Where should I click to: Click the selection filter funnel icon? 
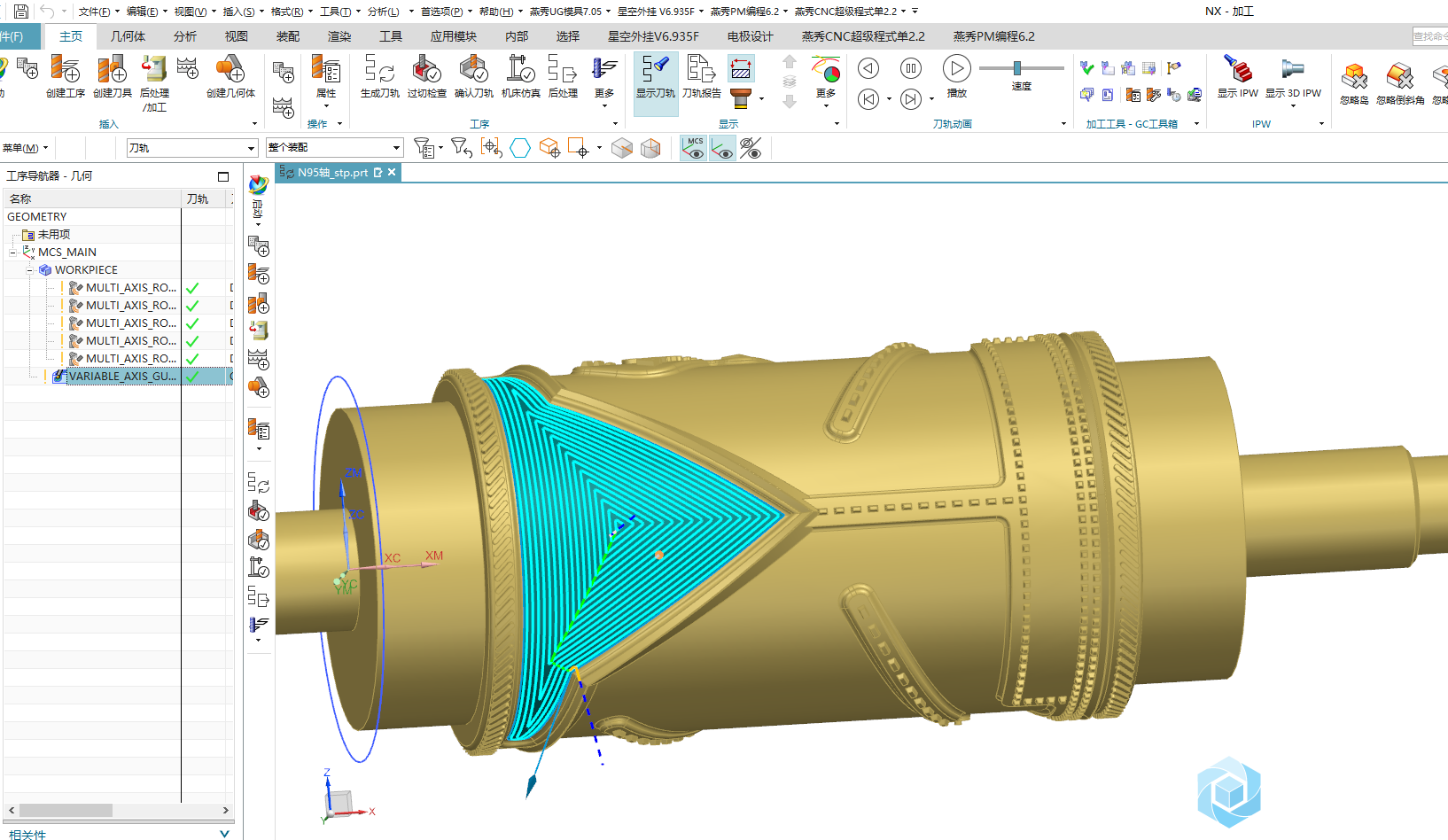pos(424,148)
